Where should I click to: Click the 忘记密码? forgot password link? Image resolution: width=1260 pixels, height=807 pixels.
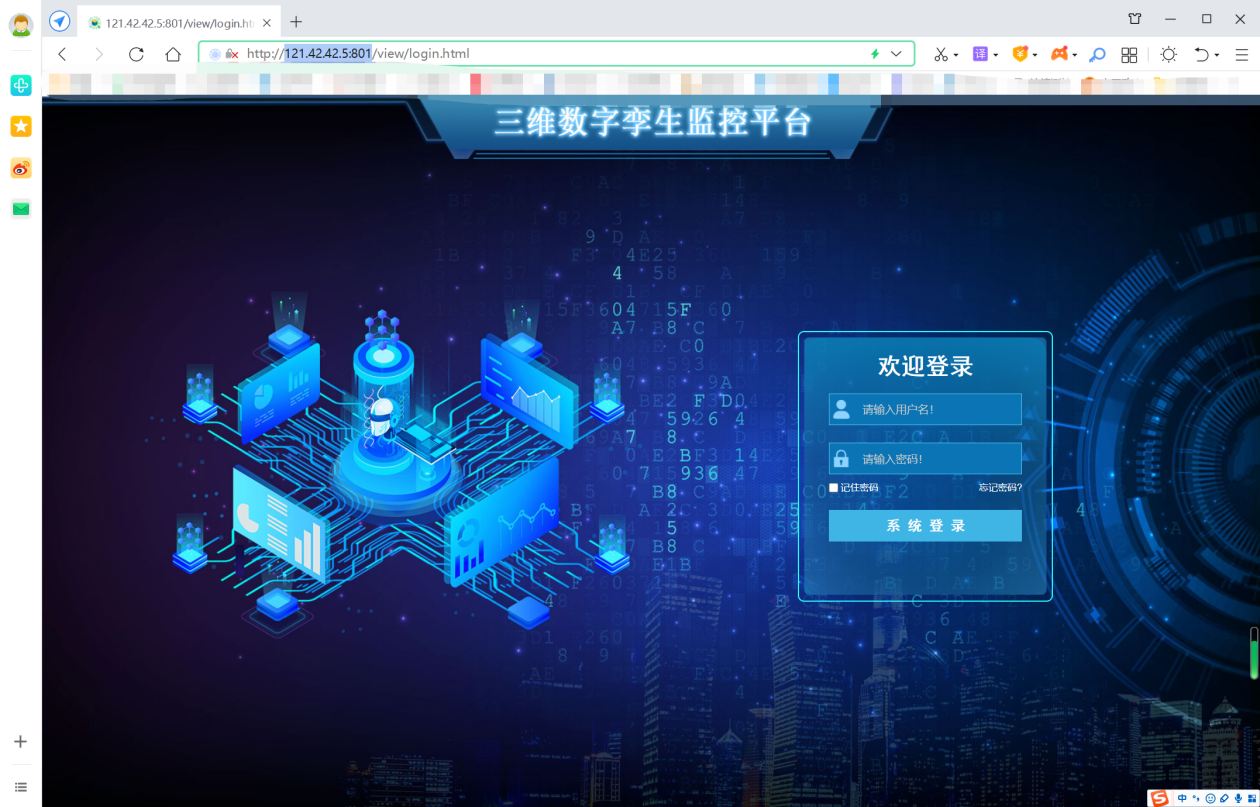coord(1000,488)
